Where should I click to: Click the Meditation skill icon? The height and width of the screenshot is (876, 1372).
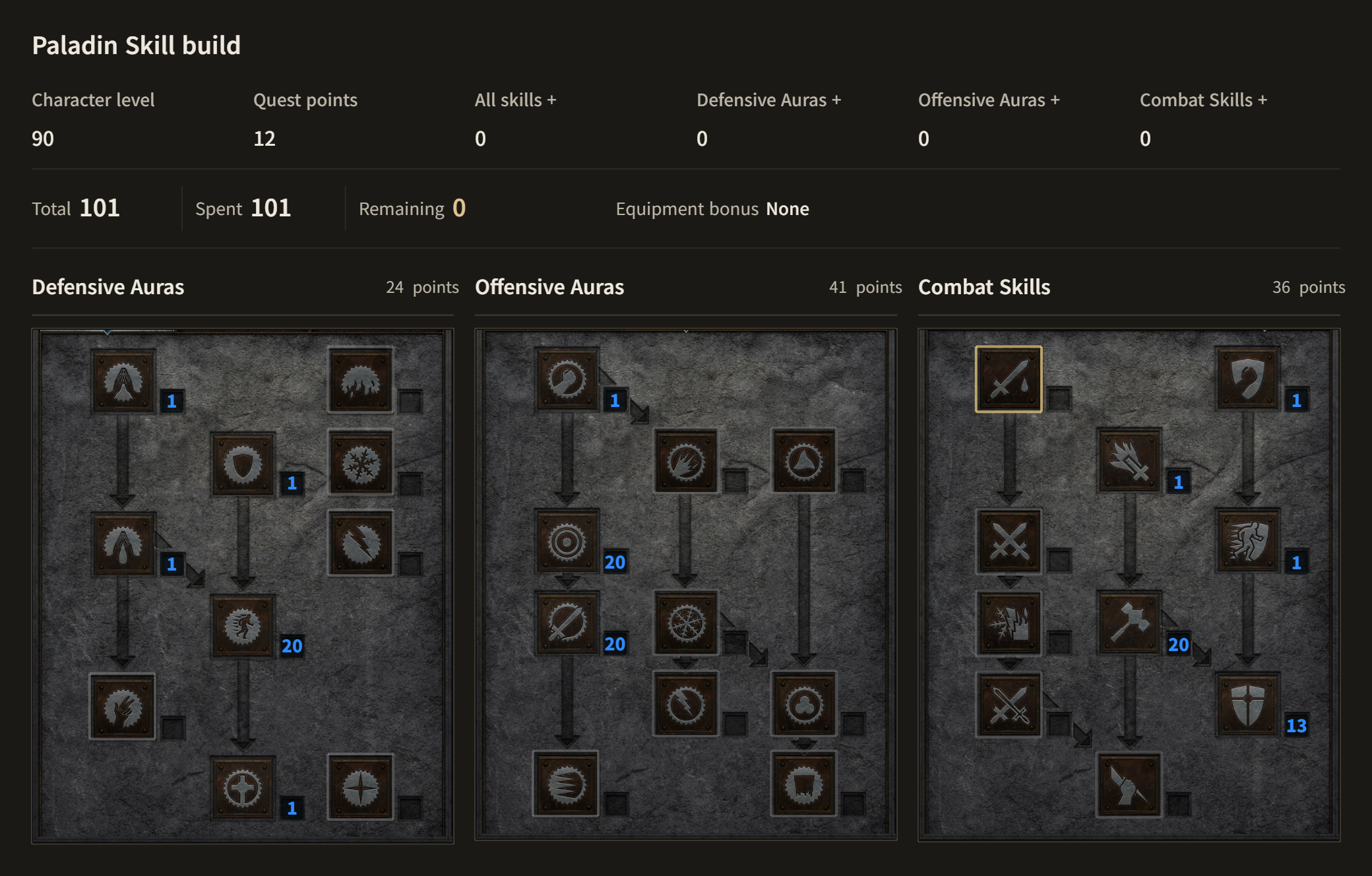[123, 706]
